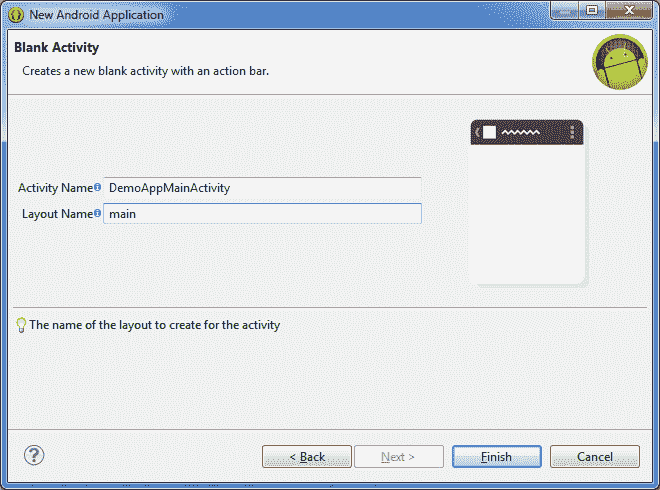Viewport: 660px width, 490px height.
Task: Open help via question mark icon
Action: click(x=34, y=455)
